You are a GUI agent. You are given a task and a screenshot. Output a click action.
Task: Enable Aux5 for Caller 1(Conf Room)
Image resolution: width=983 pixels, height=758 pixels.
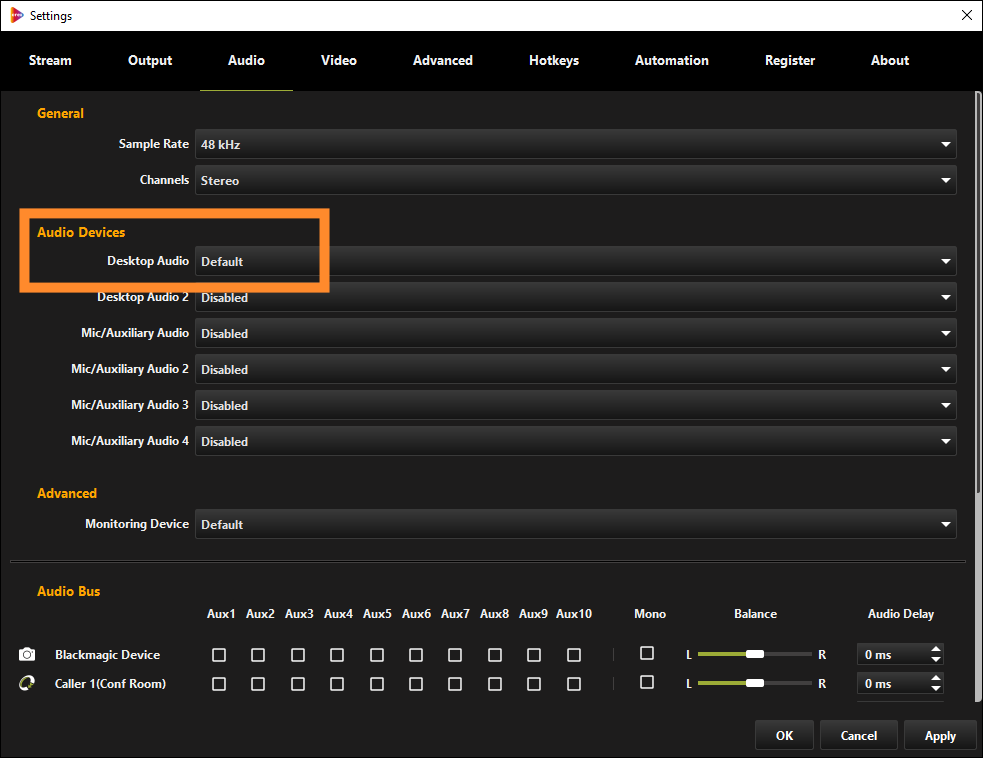point(377,683)
